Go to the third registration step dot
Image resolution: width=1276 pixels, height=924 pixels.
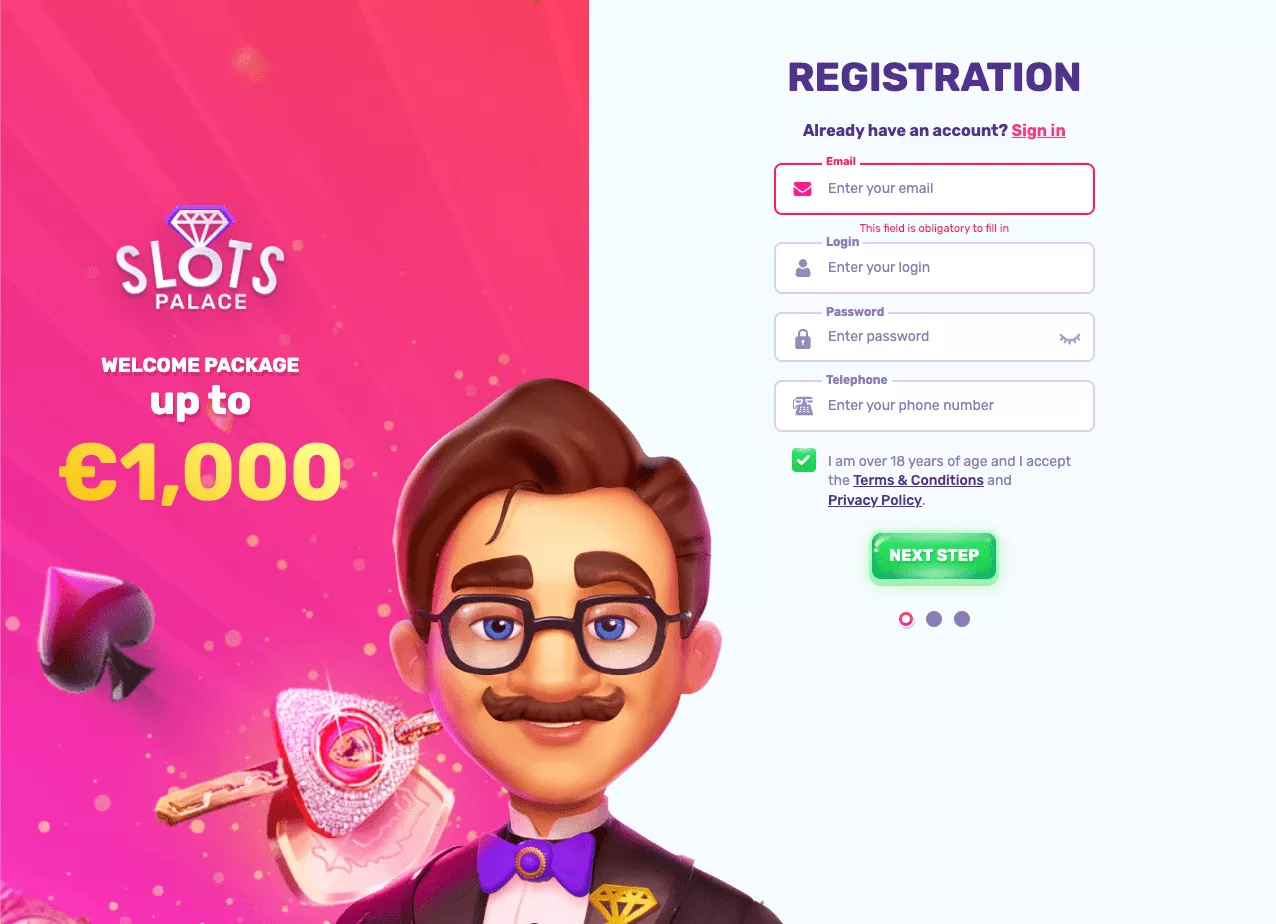point(962,619)
